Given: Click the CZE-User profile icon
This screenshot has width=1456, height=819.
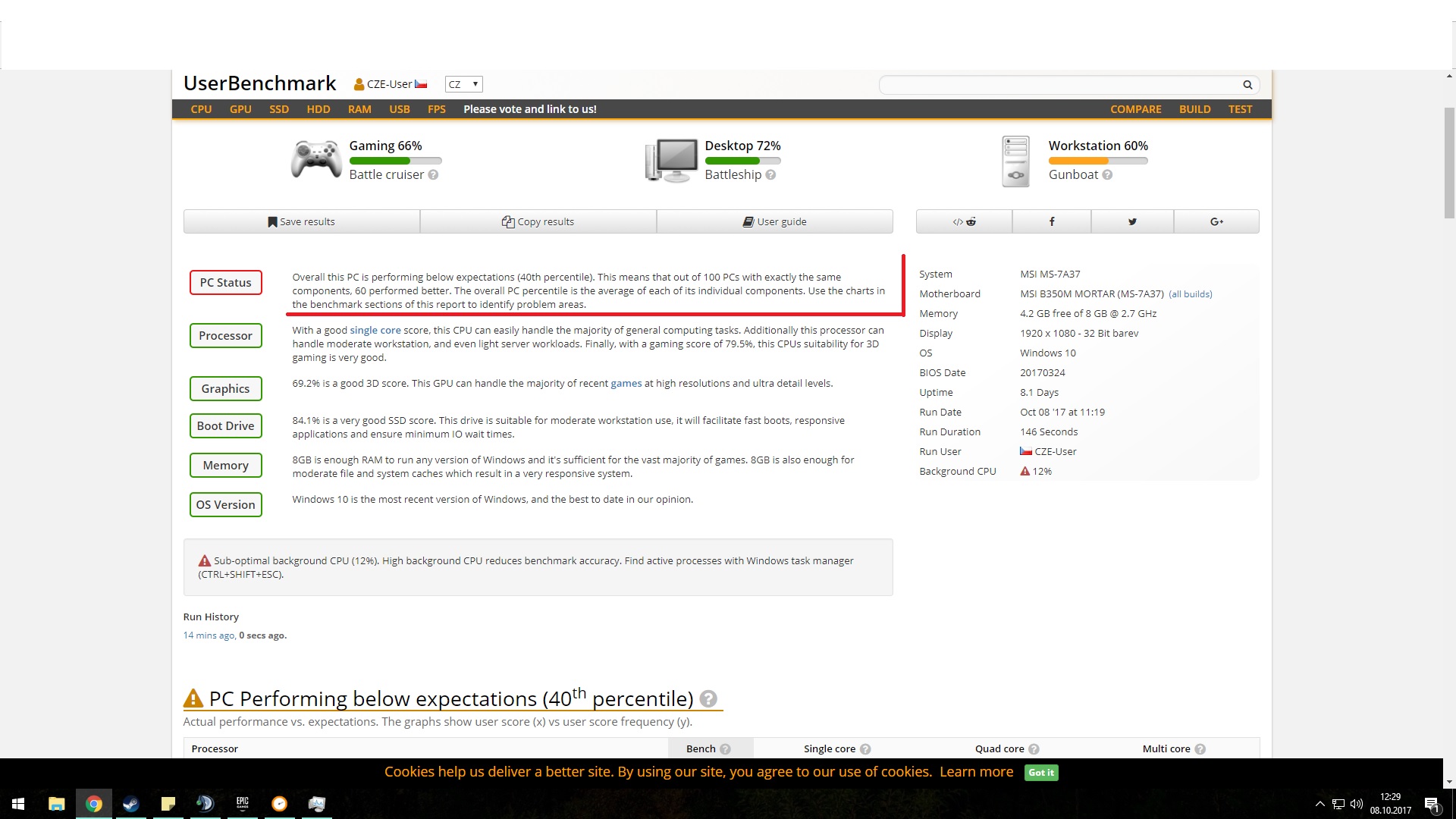Looking at the screenshot, I should point(359,84).
